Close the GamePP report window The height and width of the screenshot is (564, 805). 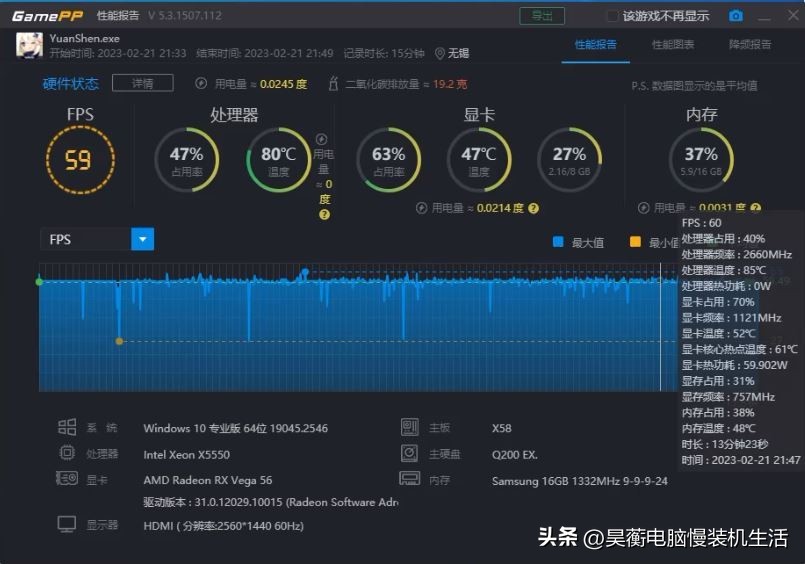point(793,15)
